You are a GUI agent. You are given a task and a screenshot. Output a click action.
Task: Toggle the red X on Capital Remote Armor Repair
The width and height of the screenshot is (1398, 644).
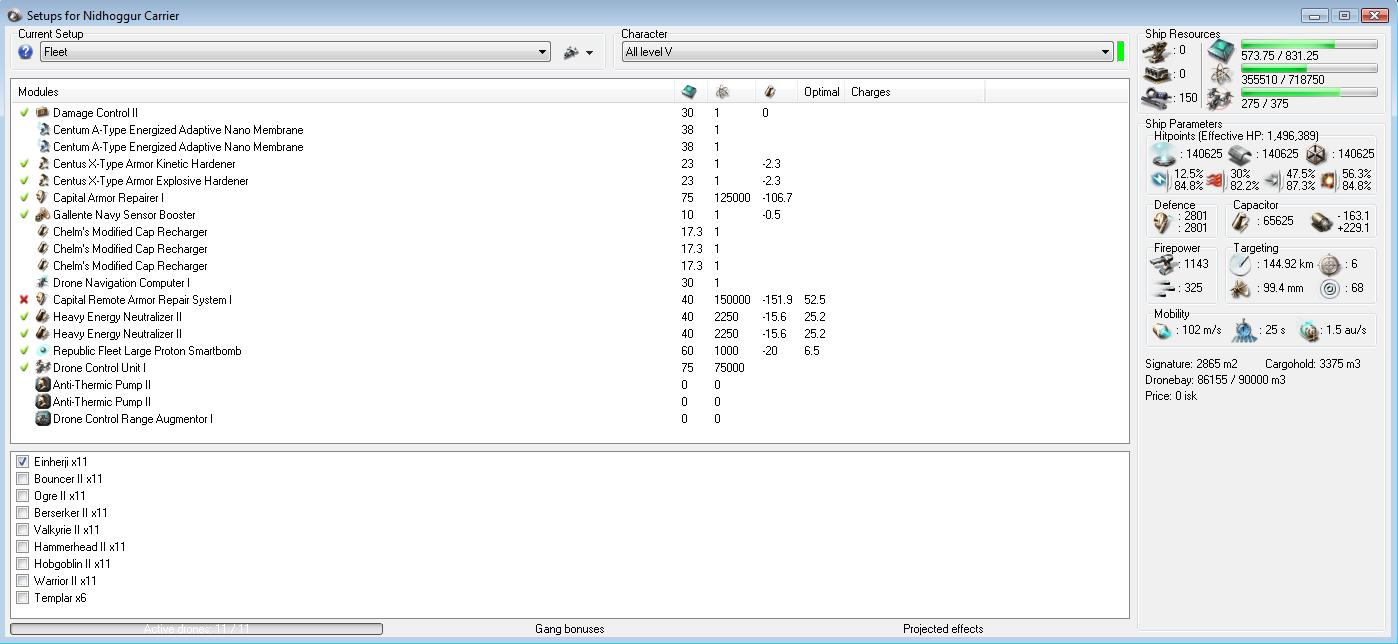point(24,300)
